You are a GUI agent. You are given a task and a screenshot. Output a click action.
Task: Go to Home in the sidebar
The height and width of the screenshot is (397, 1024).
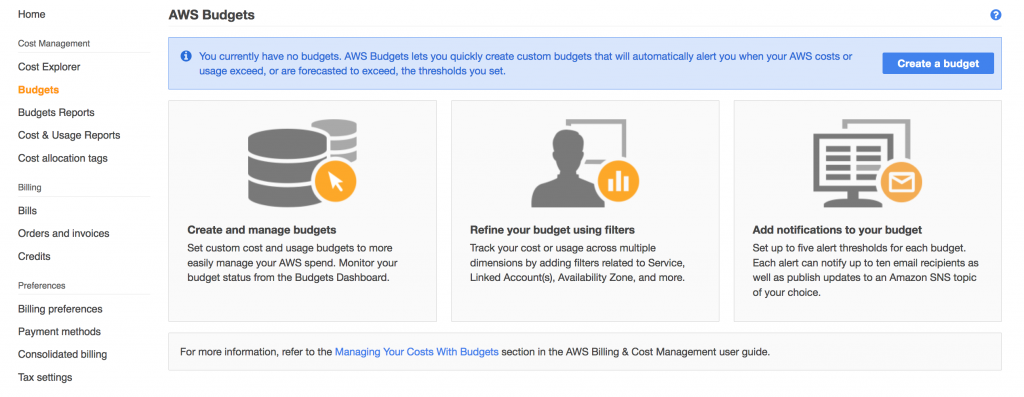click(x=31, y=14)
